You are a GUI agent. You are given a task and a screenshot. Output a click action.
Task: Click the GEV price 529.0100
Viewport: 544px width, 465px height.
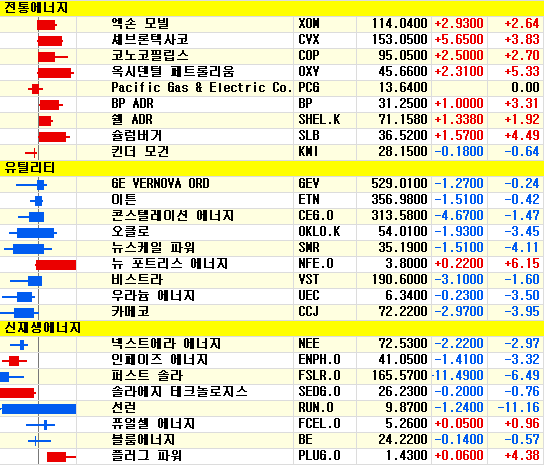point(399,183)
